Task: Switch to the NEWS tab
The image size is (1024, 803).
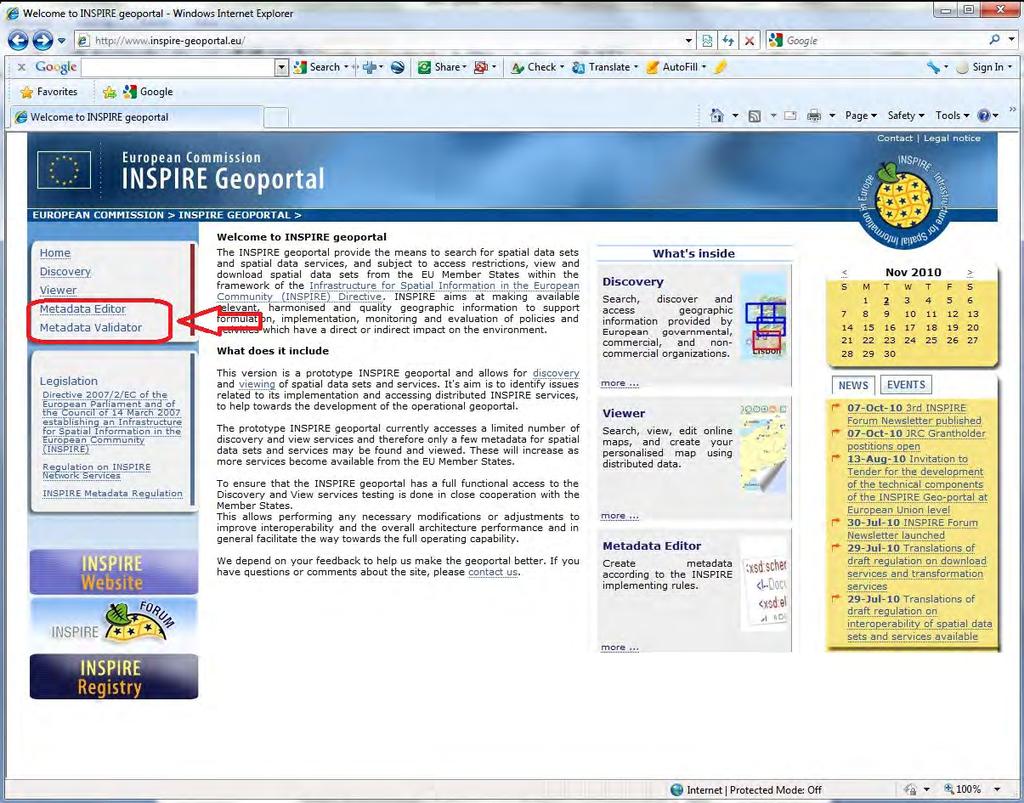Action: [853, 385]
